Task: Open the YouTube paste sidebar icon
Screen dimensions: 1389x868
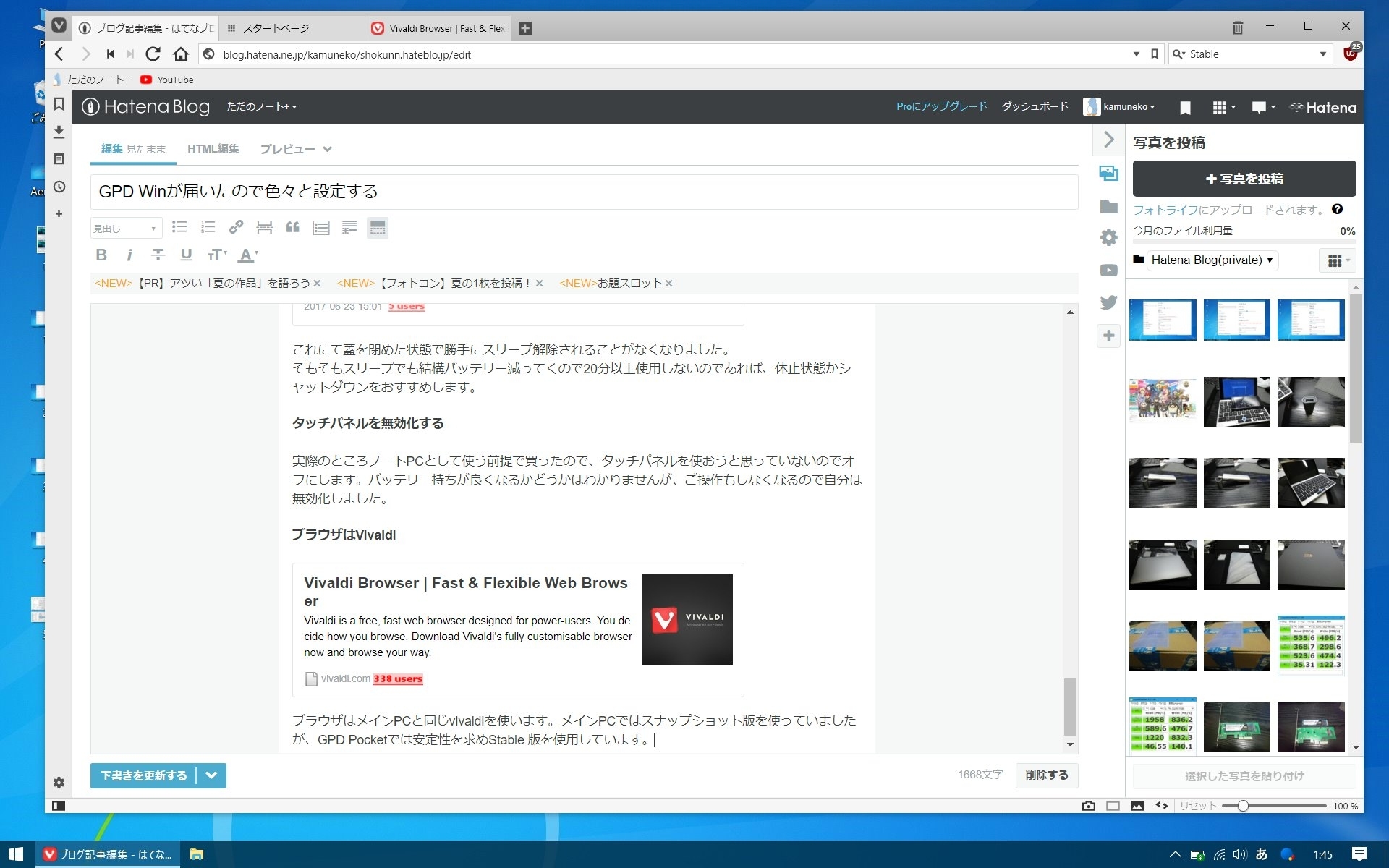Action: click(x=1108, y=270)
